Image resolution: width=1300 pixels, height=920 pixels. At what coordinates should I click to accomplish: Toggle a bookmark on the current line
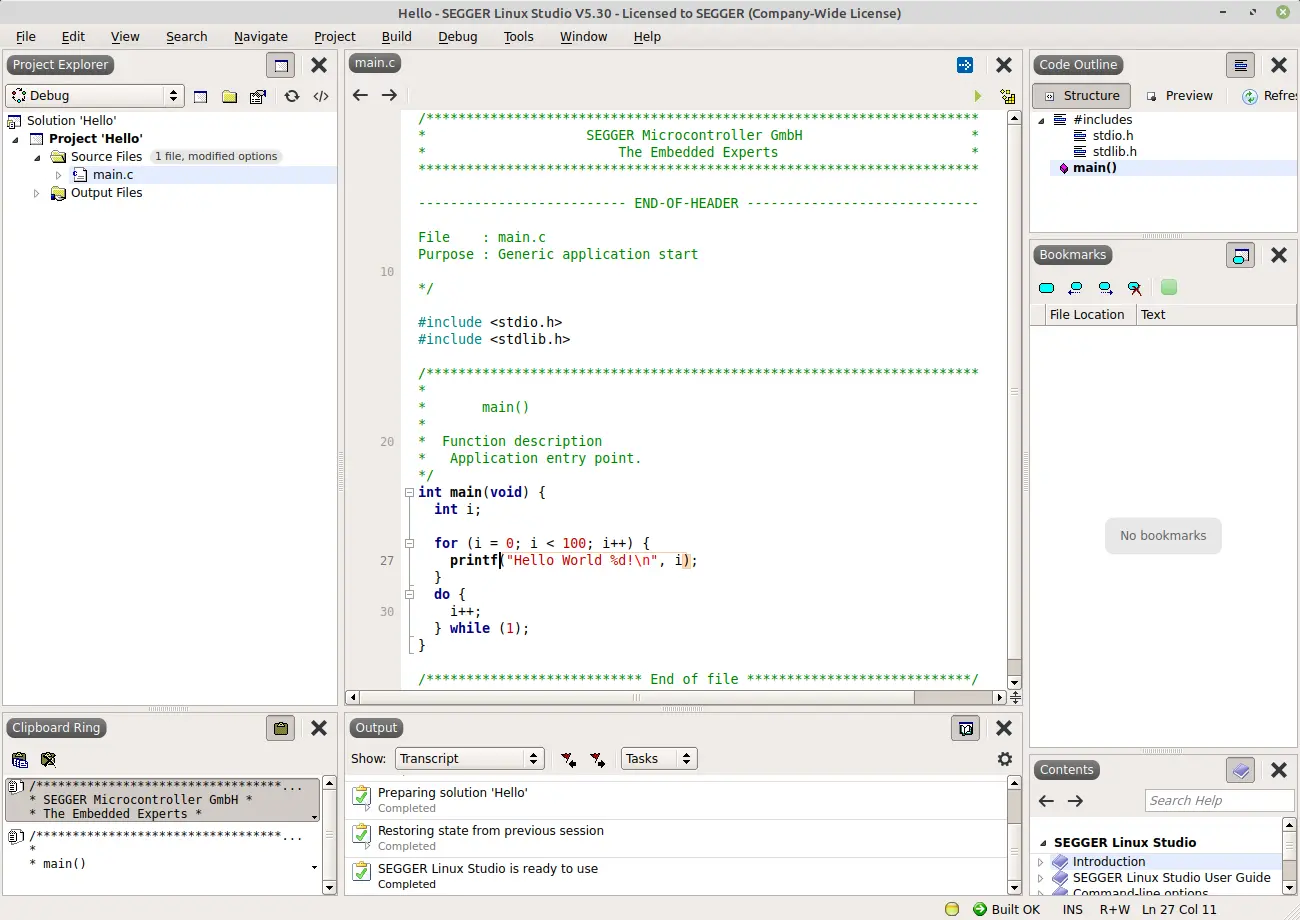(x=1046, y=287)
